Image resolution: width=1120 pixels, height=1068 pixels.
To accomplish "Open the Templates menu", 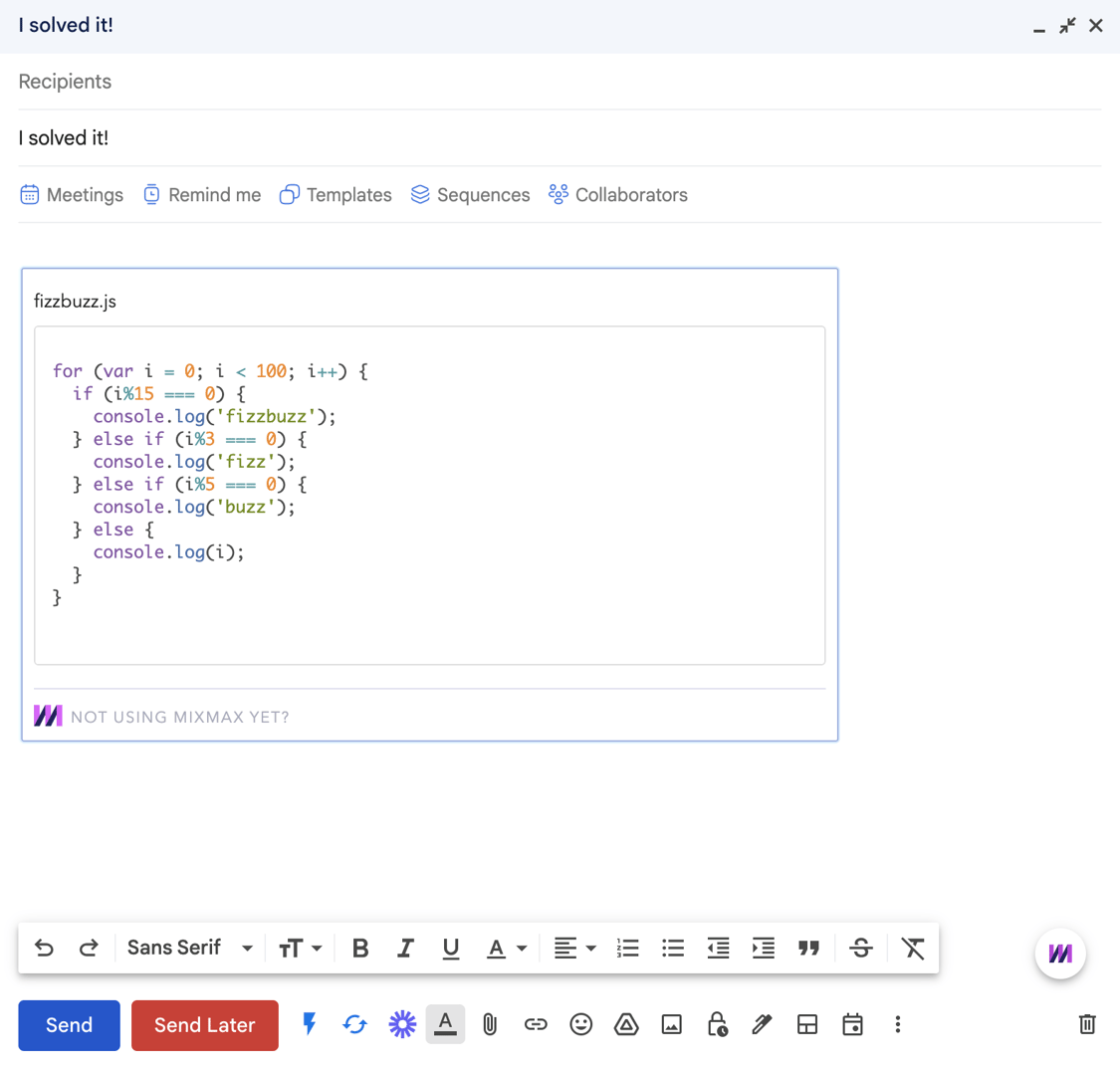I will pos(335,194).
